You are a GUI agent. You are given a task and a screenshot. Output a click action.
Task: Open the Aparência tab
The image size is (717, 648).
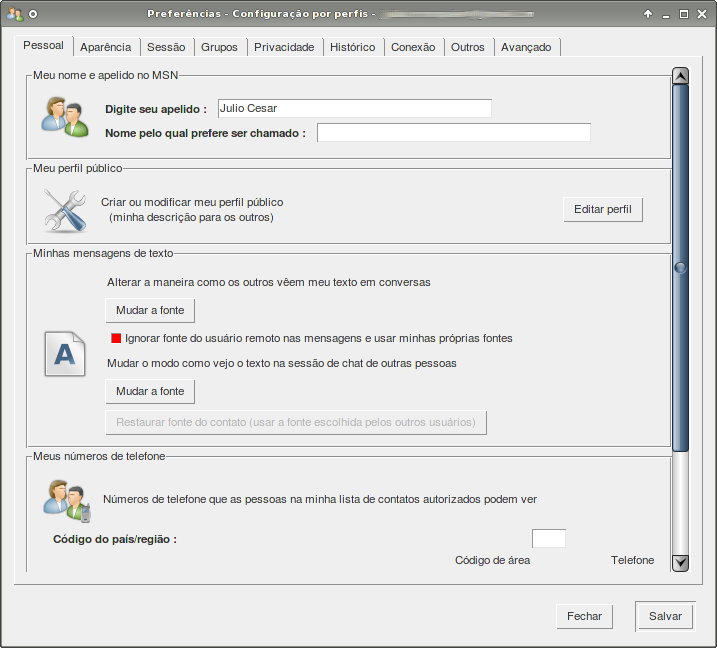click(x=106, y=47)
